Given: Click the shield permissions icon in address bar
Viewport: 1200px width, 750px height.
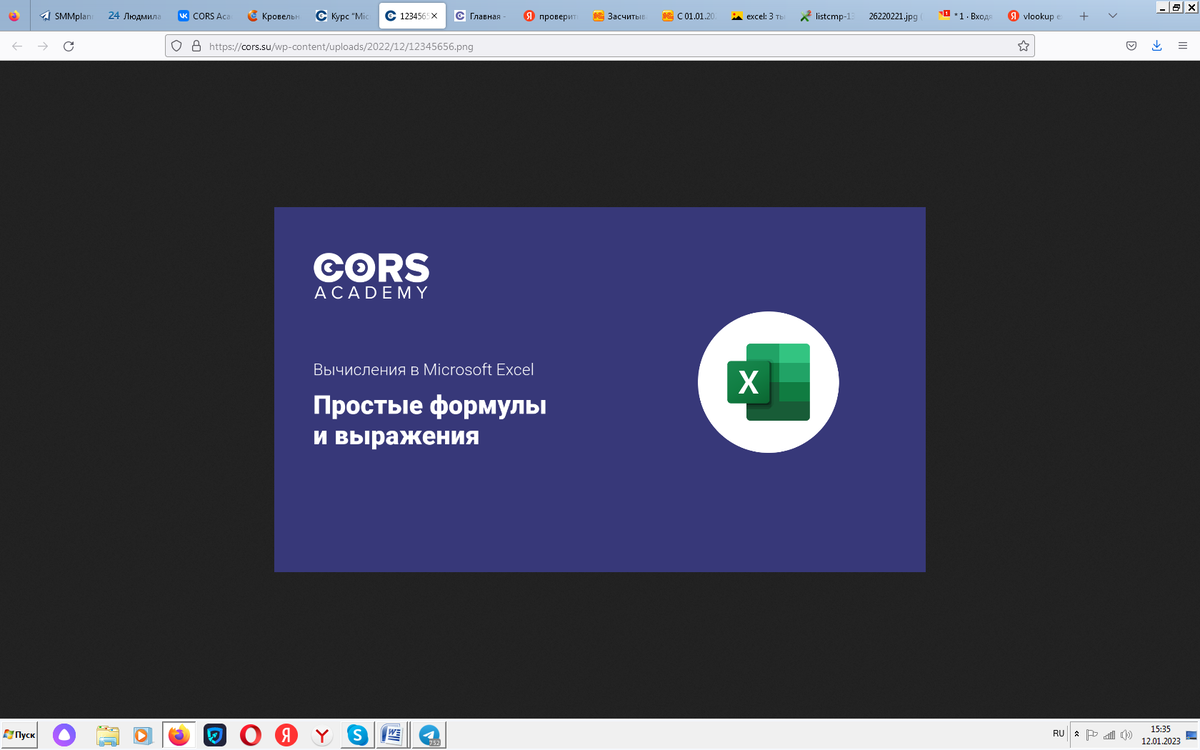Looking at the screenshot, I should [x=176, y=46].
